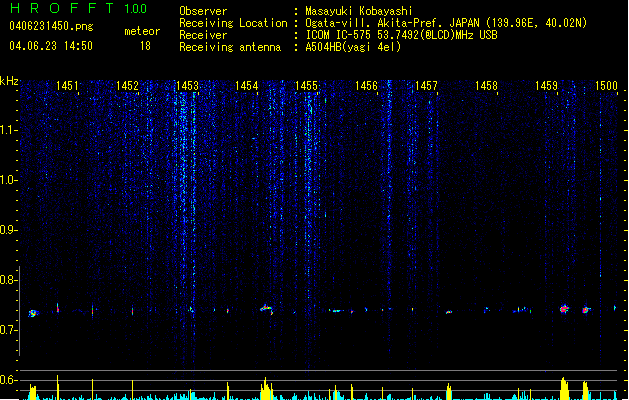Click the 1457 time axis label

click(x=426, y=86)
